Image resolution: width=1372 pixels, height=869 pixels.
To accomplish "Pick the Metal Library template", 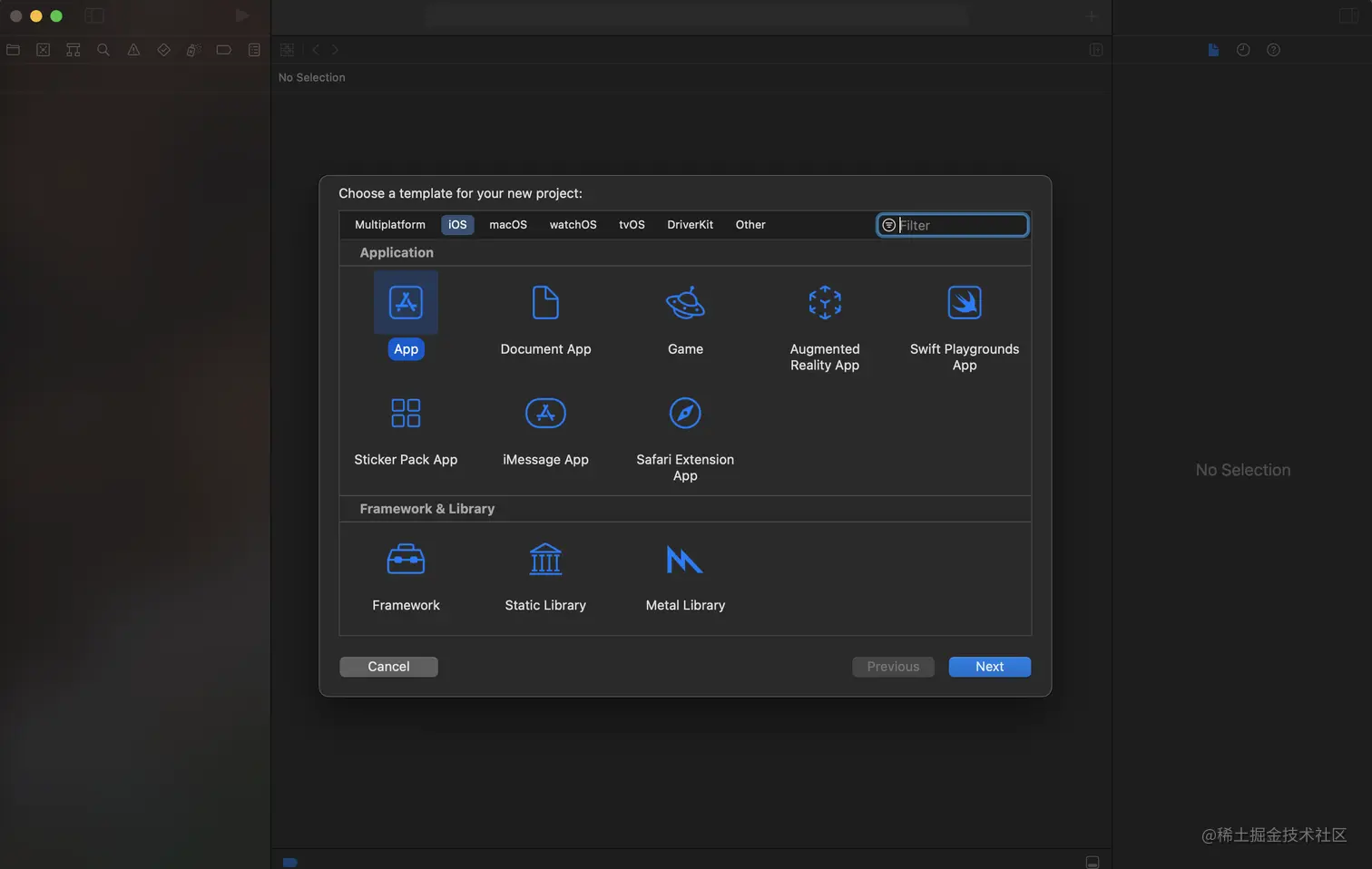I will point(685,560).
